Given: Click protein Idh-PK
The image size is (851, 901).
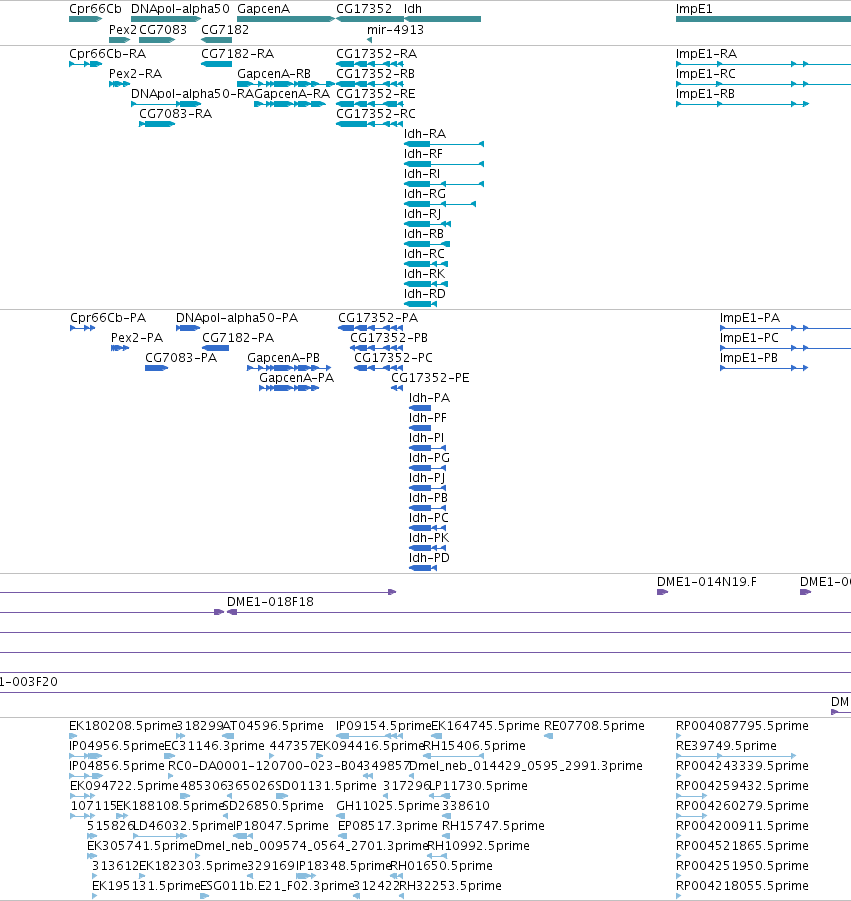Looking at the screenshot, I should click(429, 538).
